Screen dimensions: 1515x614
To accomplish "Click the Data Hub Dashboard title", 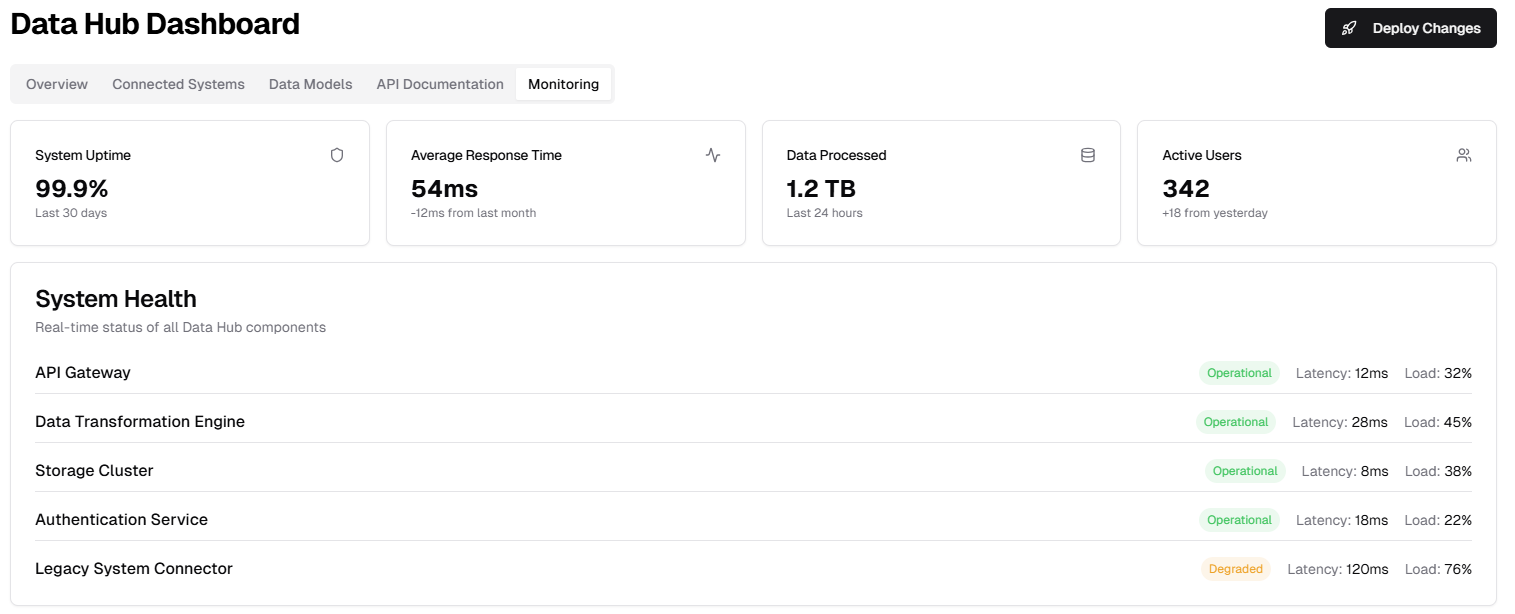I will [x=155, y=24].
